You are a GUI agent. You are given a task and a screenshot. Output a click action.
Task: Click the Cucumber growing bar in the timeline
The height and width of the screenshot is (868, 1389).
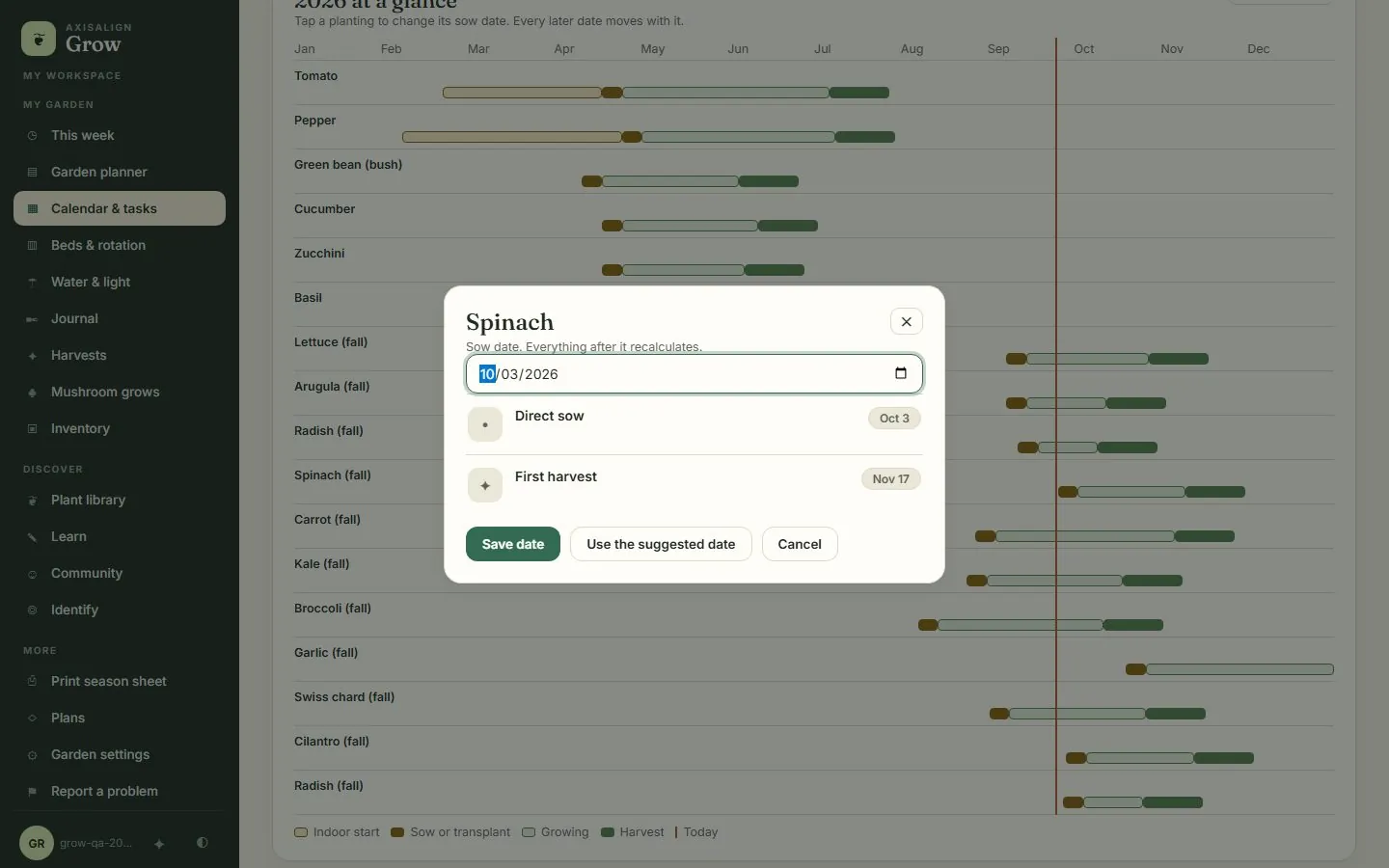click(690, 226)
